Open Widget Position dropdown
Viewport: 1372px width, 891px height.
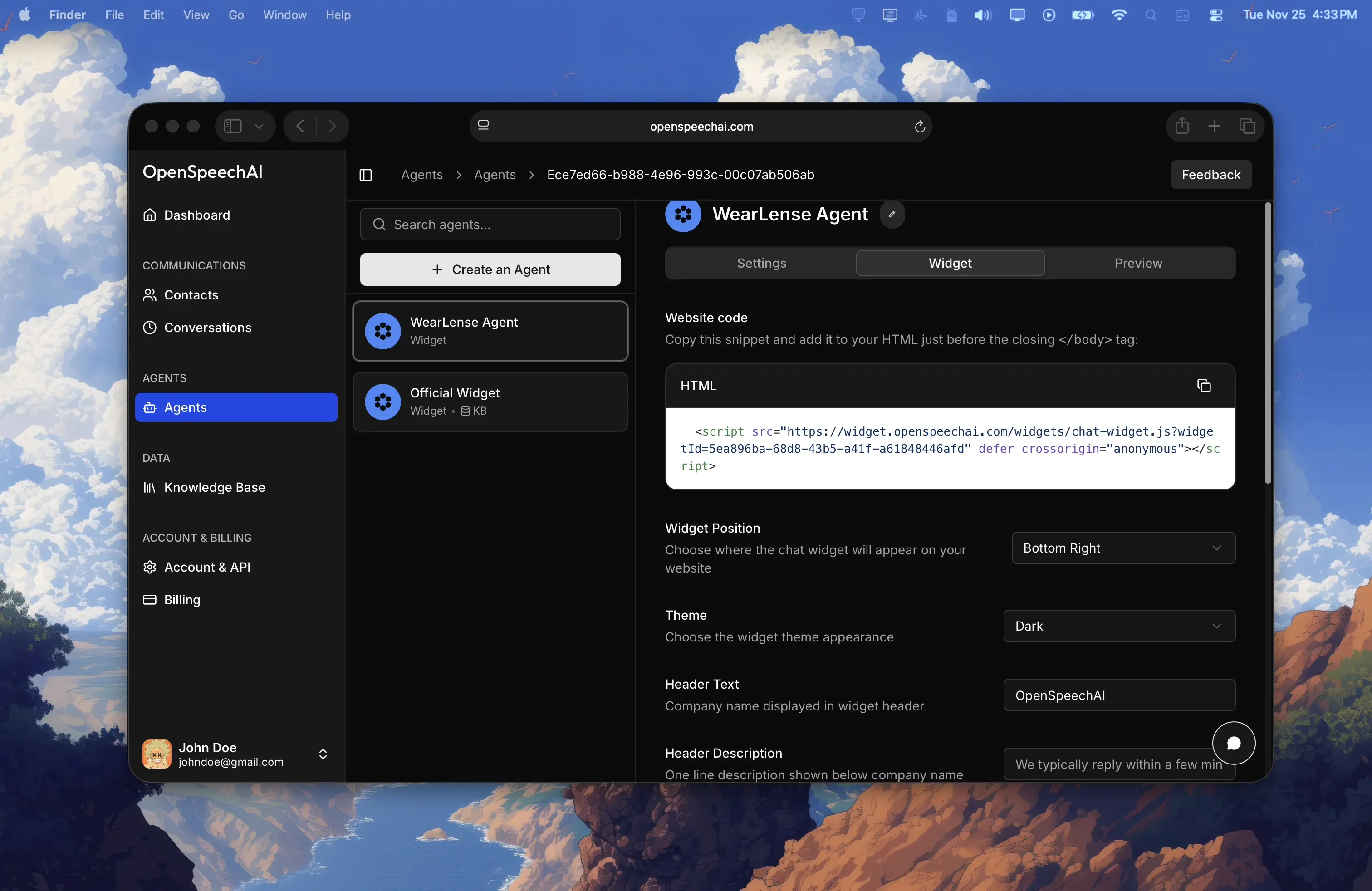[1123, 548]
